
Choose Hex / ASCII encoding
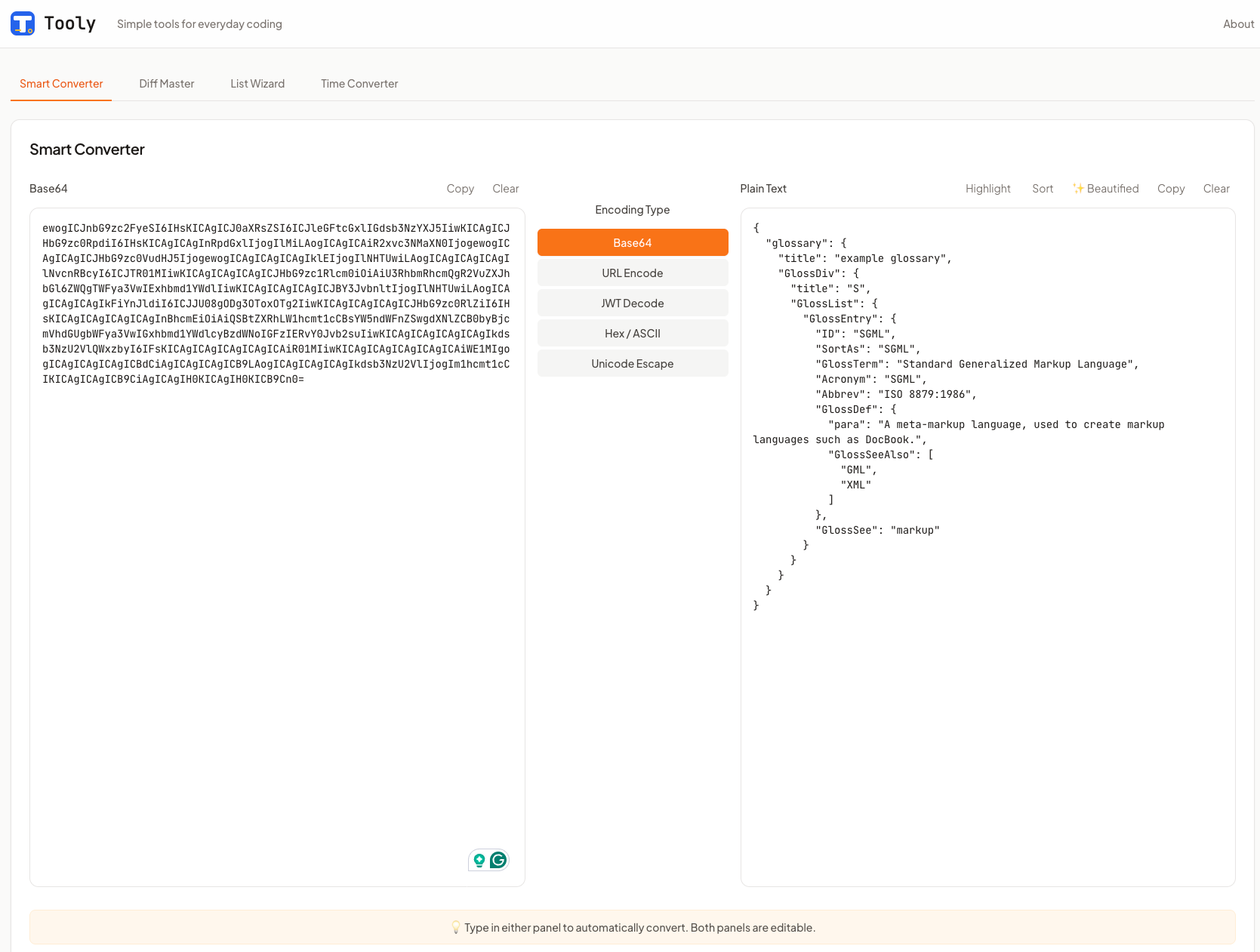(632, 333)
